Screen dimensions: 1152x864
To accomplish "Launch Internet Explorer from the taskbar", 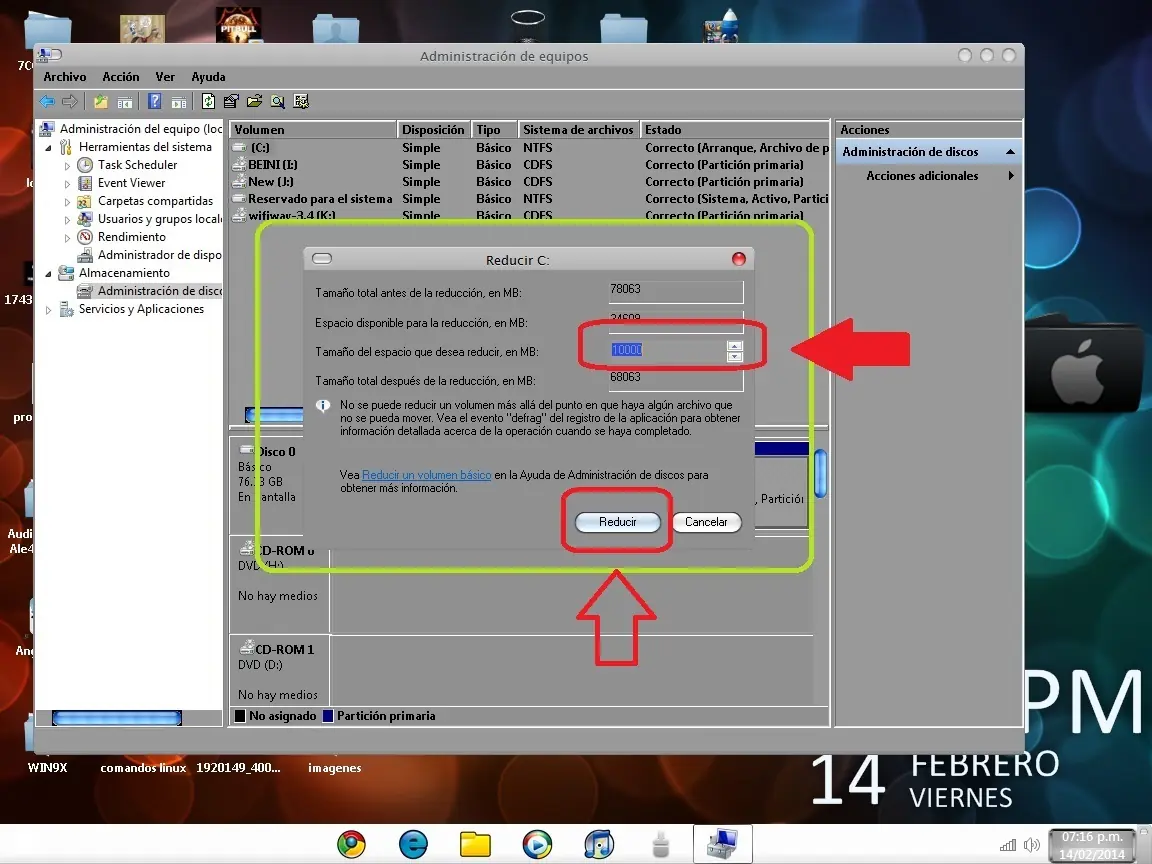I will tap(413, 845).
